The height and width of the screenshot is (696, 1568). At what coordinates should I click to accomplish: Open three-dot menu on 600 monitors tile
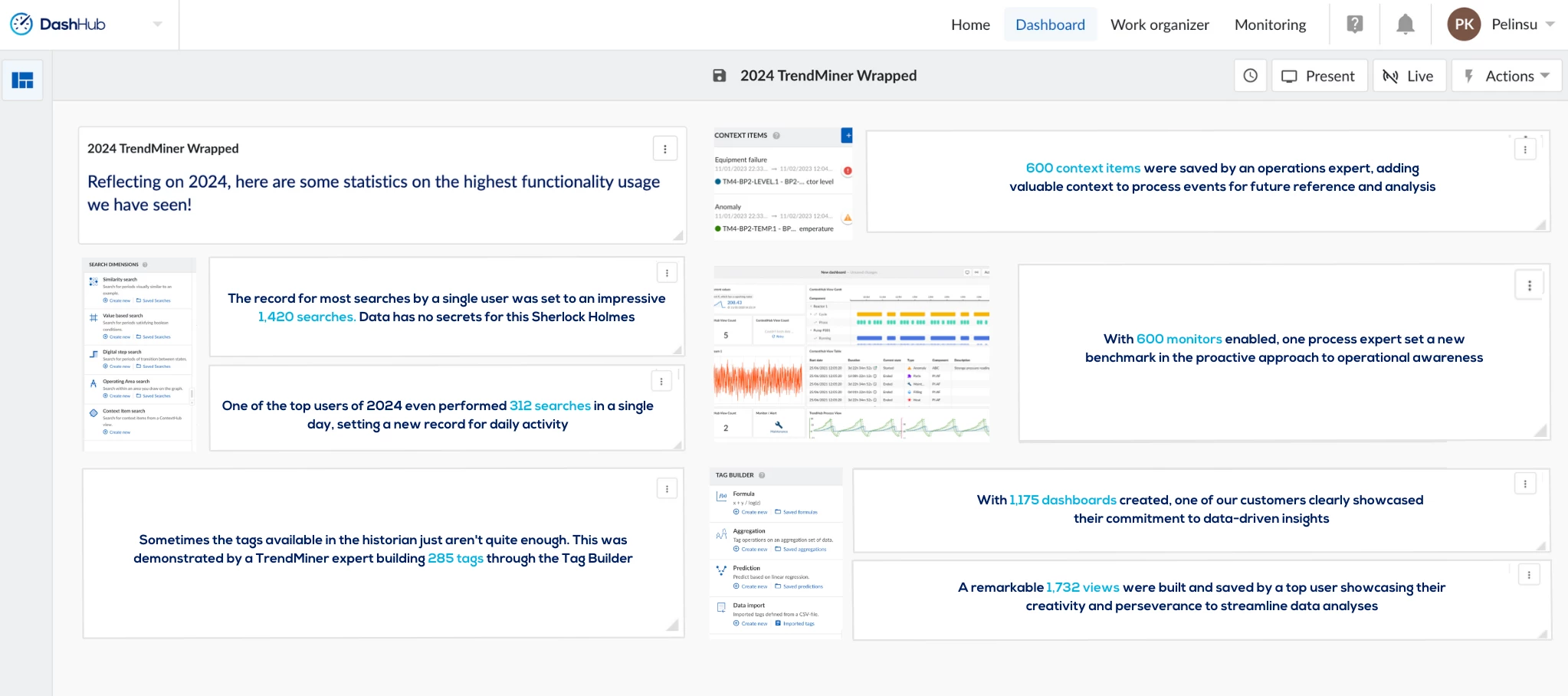1529,285
